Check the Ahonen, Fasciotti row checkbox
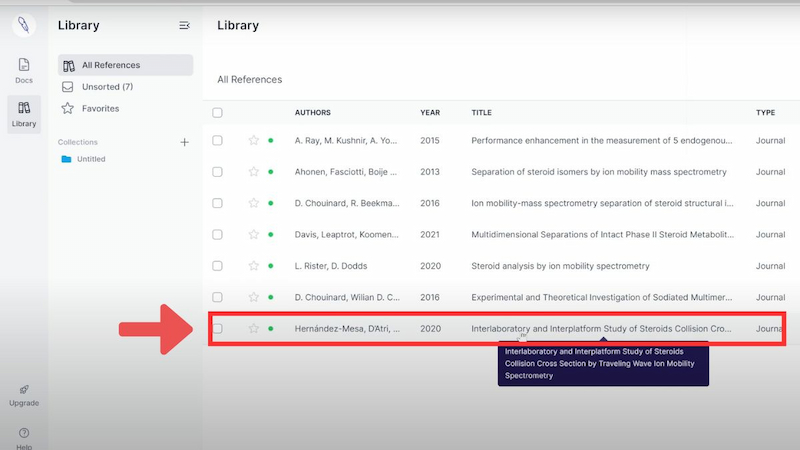 tap(217, 172)
